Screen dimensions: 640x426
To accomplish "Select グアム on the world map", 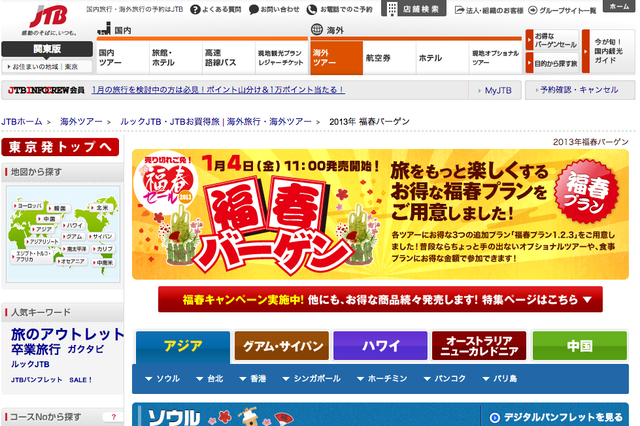I will click(72, 236).
